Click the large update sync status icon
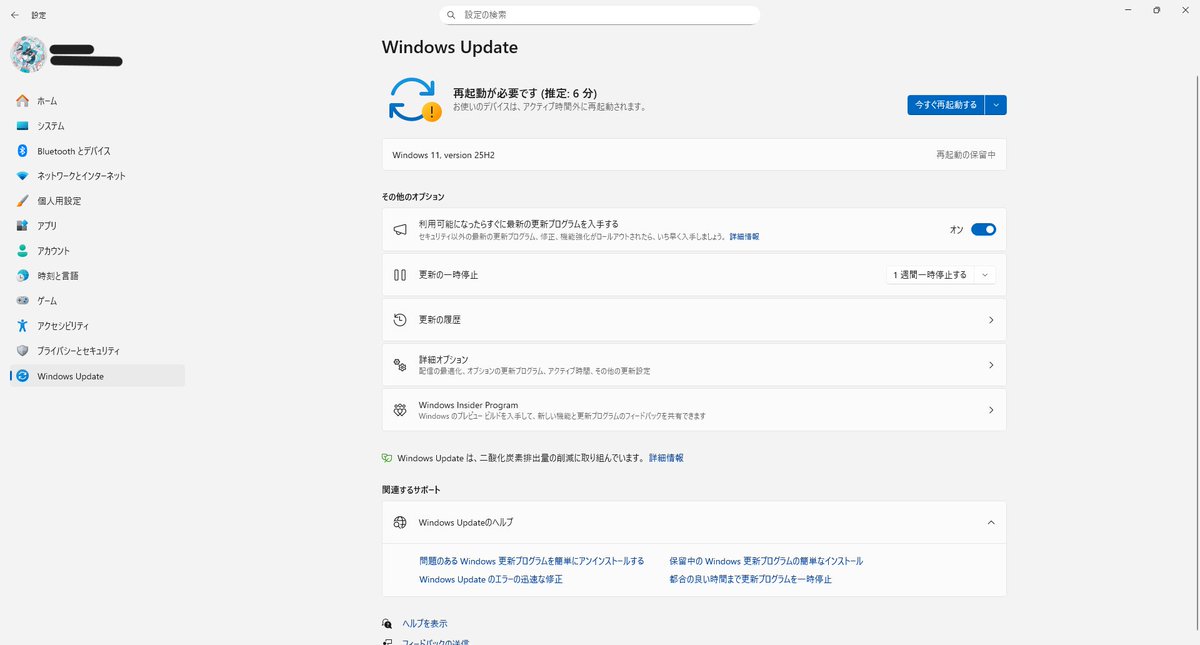 pyautogui.click(x=414, y=99)
